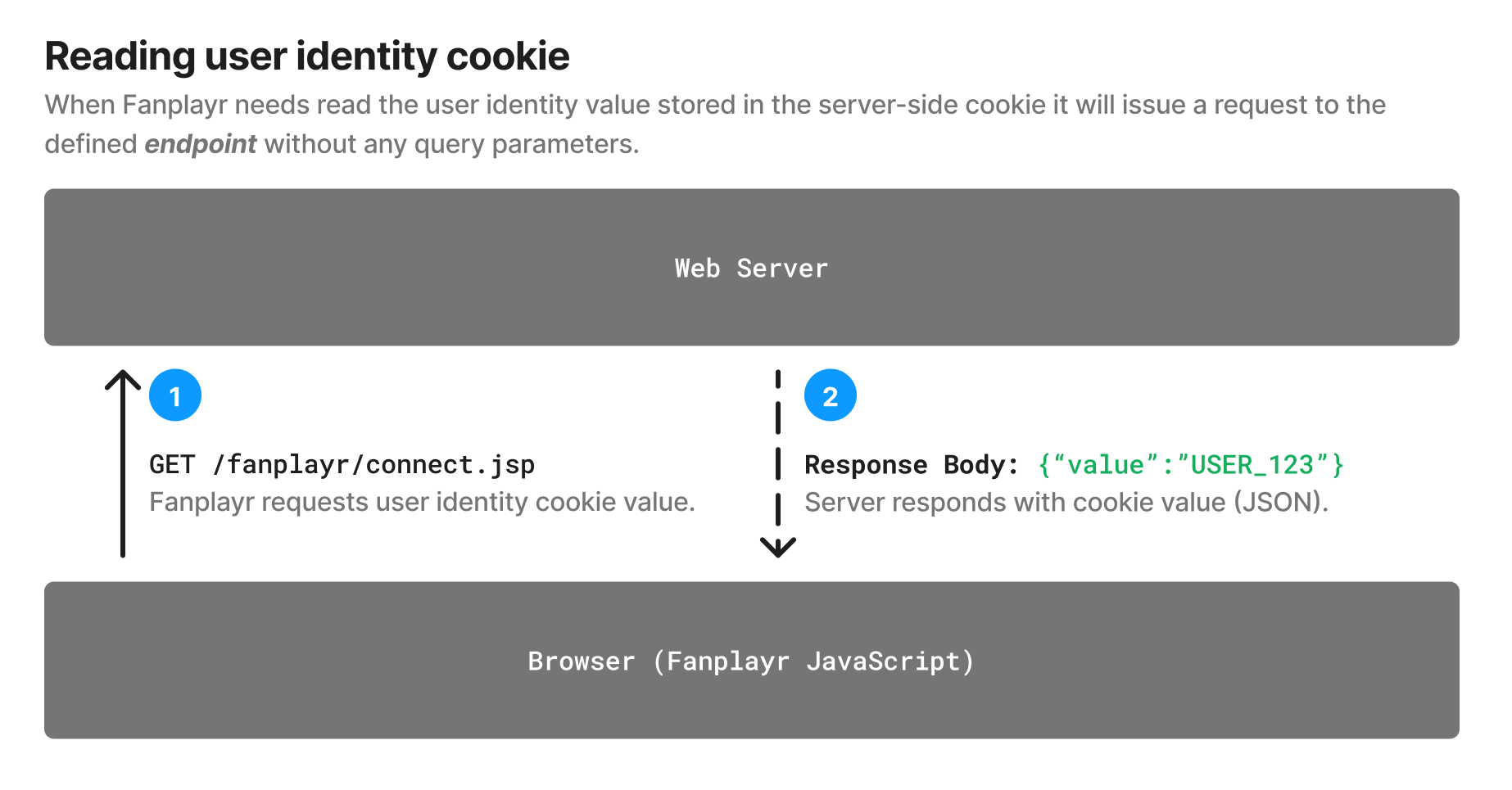Click the solid upward arrow line
This screenshot has width=1512, height=790.
point(123,463)
